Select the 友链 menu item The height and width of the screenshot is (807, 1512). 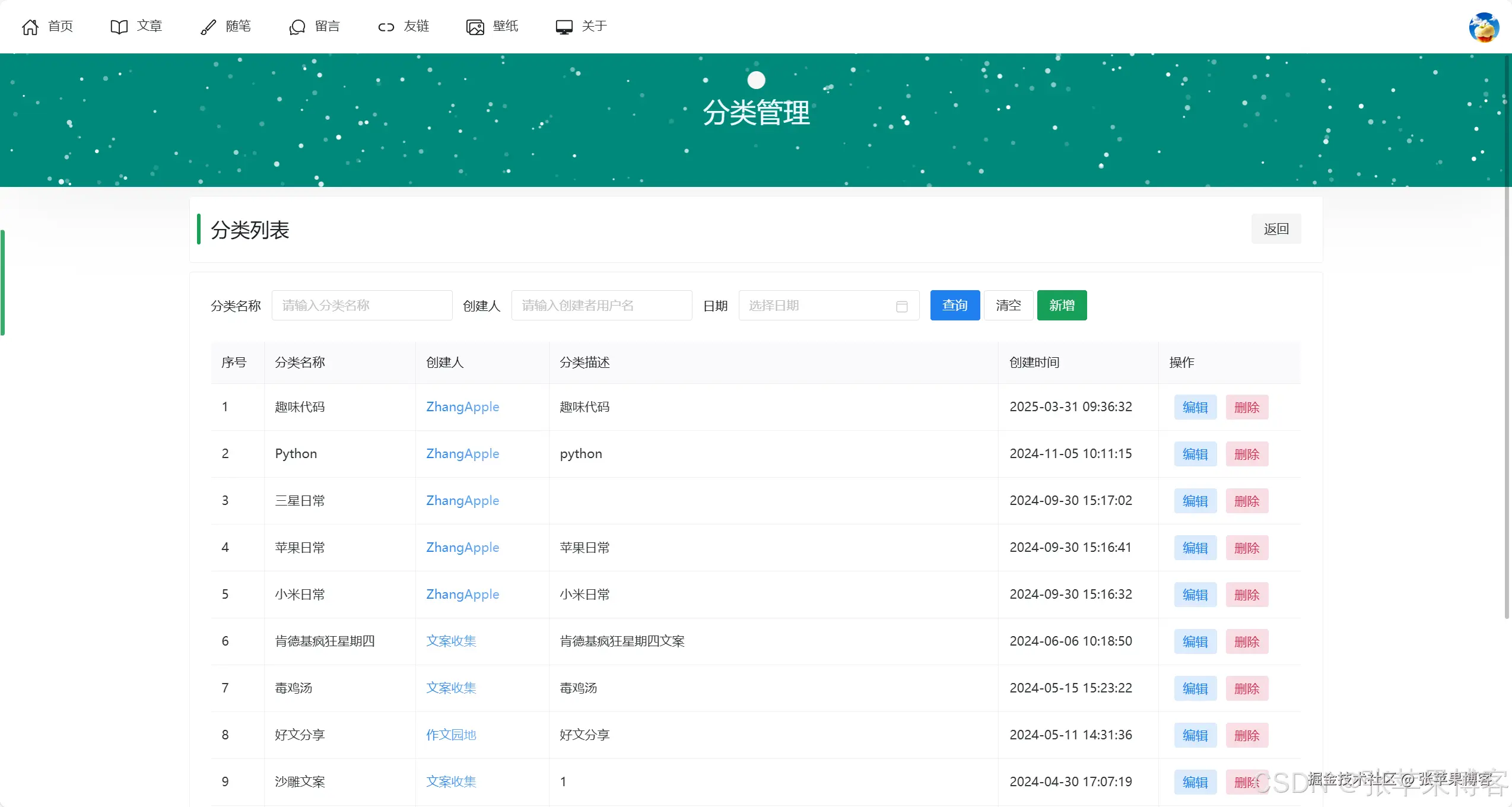coord(417,26)
